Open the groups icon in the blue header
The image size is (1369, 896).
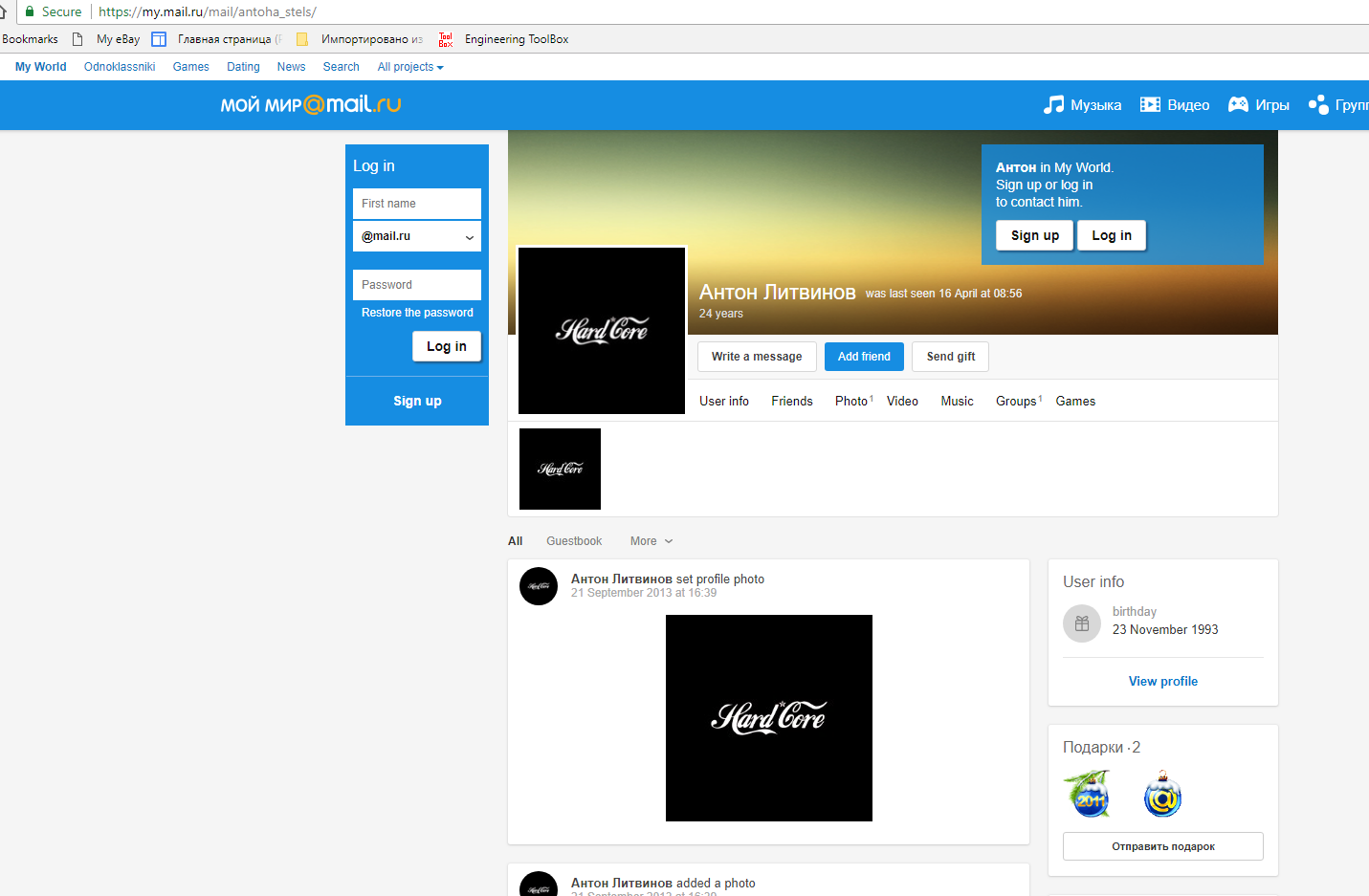1318,104
